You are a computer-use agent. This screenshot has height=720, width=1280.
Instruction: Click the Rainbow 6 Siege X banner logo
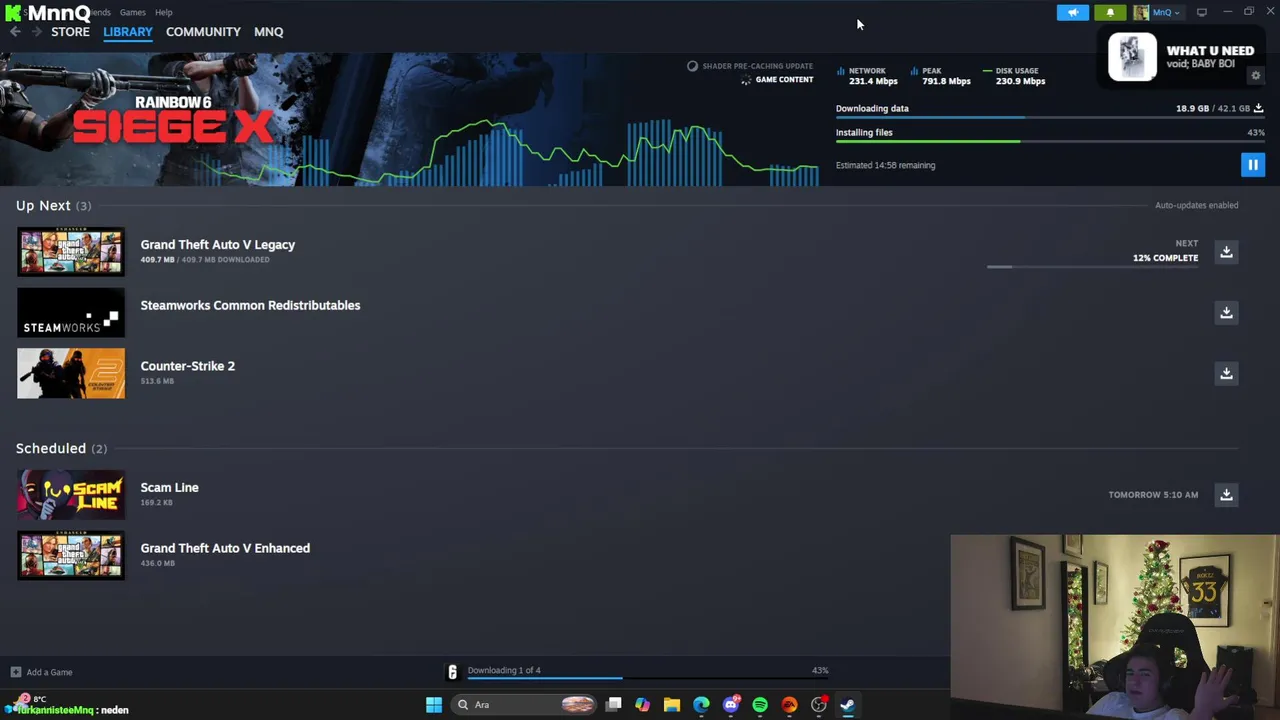[x=172, y=120]
